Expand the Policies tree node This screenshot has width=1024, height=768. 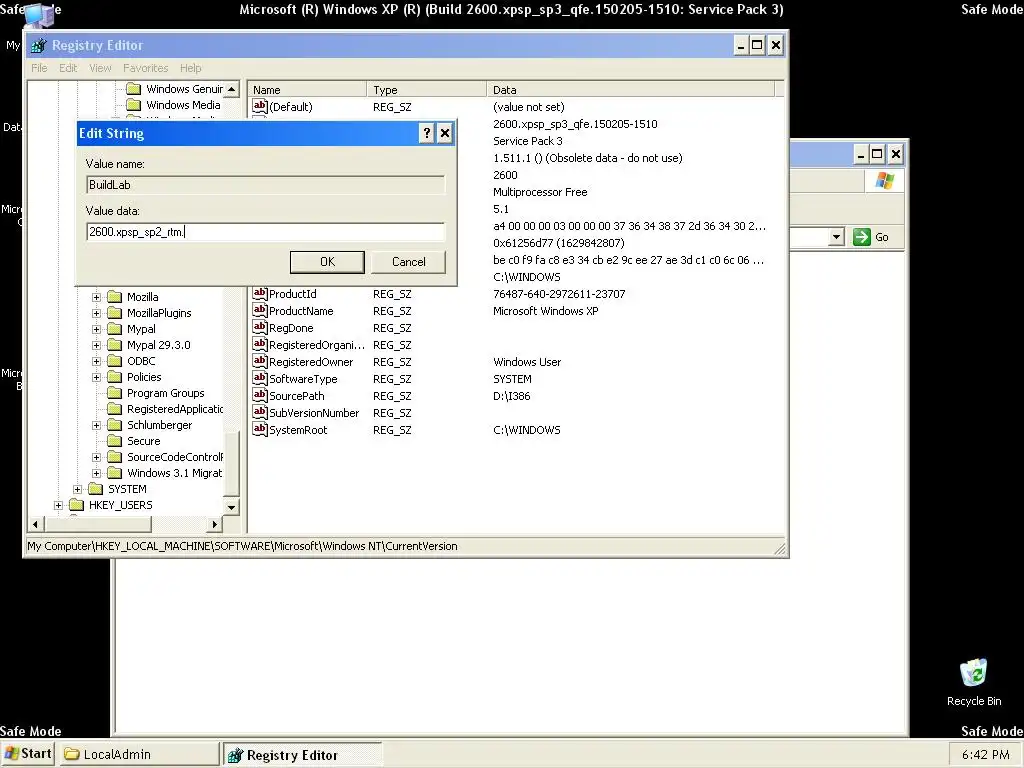pos(97,377)
